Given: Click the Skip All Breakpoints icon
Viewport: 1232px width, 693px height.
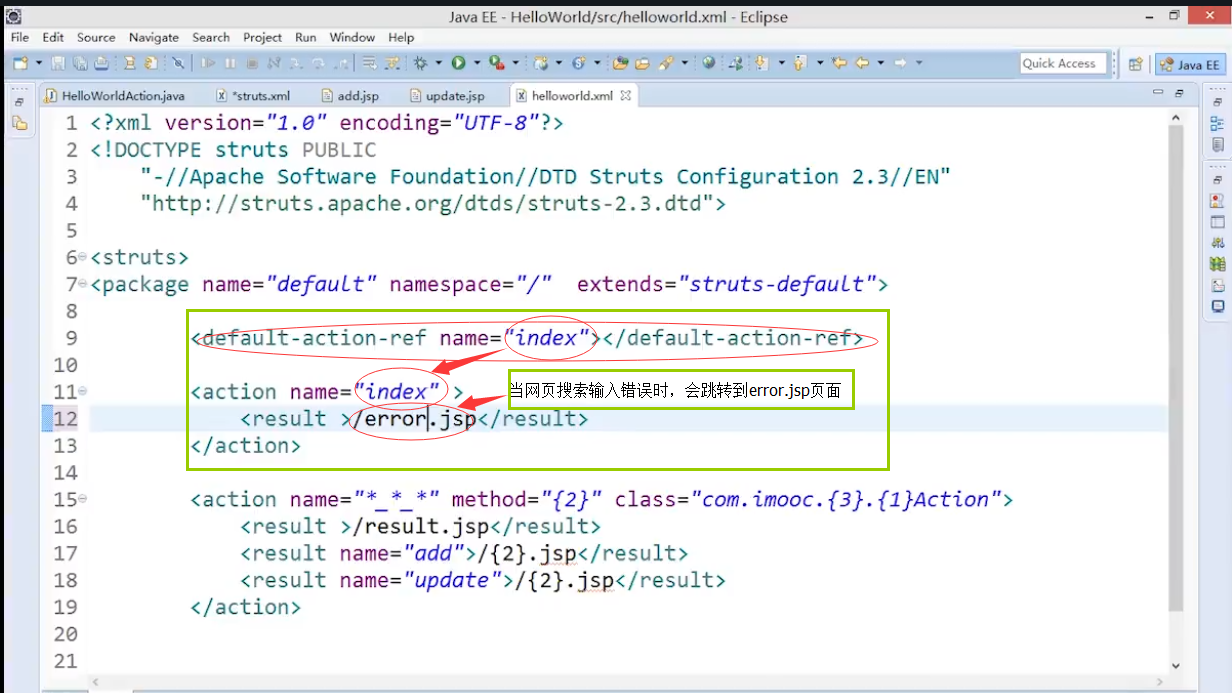Looking at the screenshot, I should click(177, 63).
